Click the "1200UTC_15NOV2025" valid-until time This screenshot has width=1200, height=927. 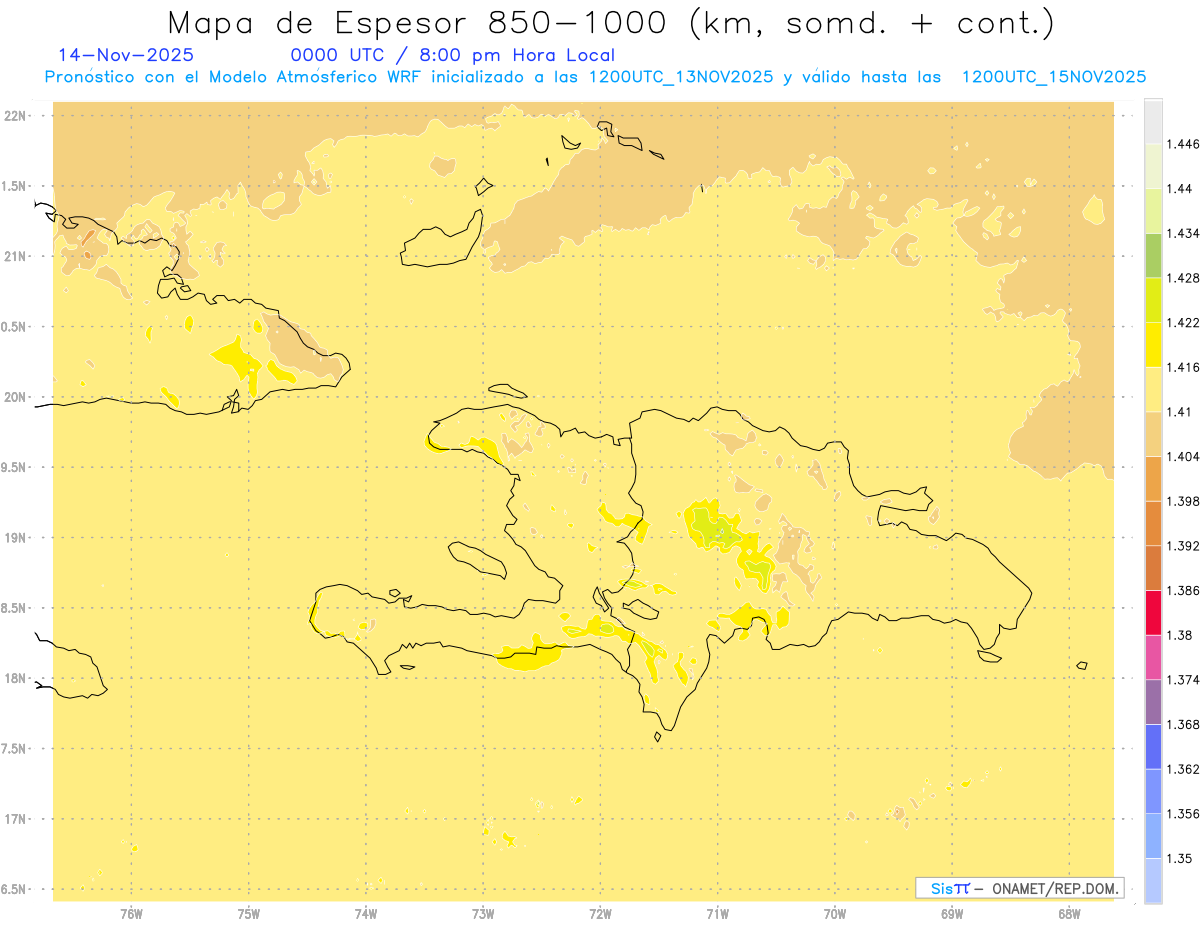pyautogui.click(x=1053, y=77)
